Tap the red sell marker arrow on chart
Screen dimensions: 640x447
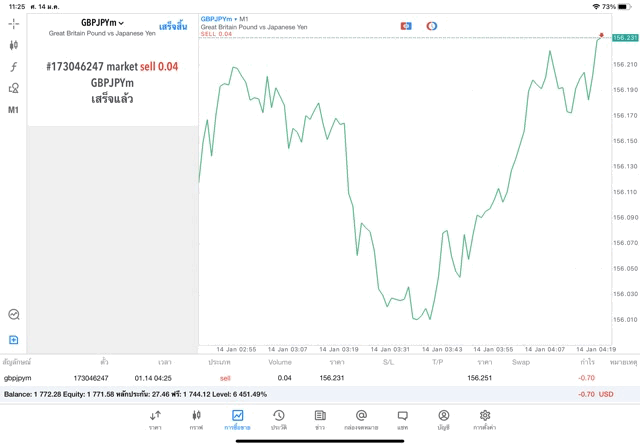click(601, 36)
